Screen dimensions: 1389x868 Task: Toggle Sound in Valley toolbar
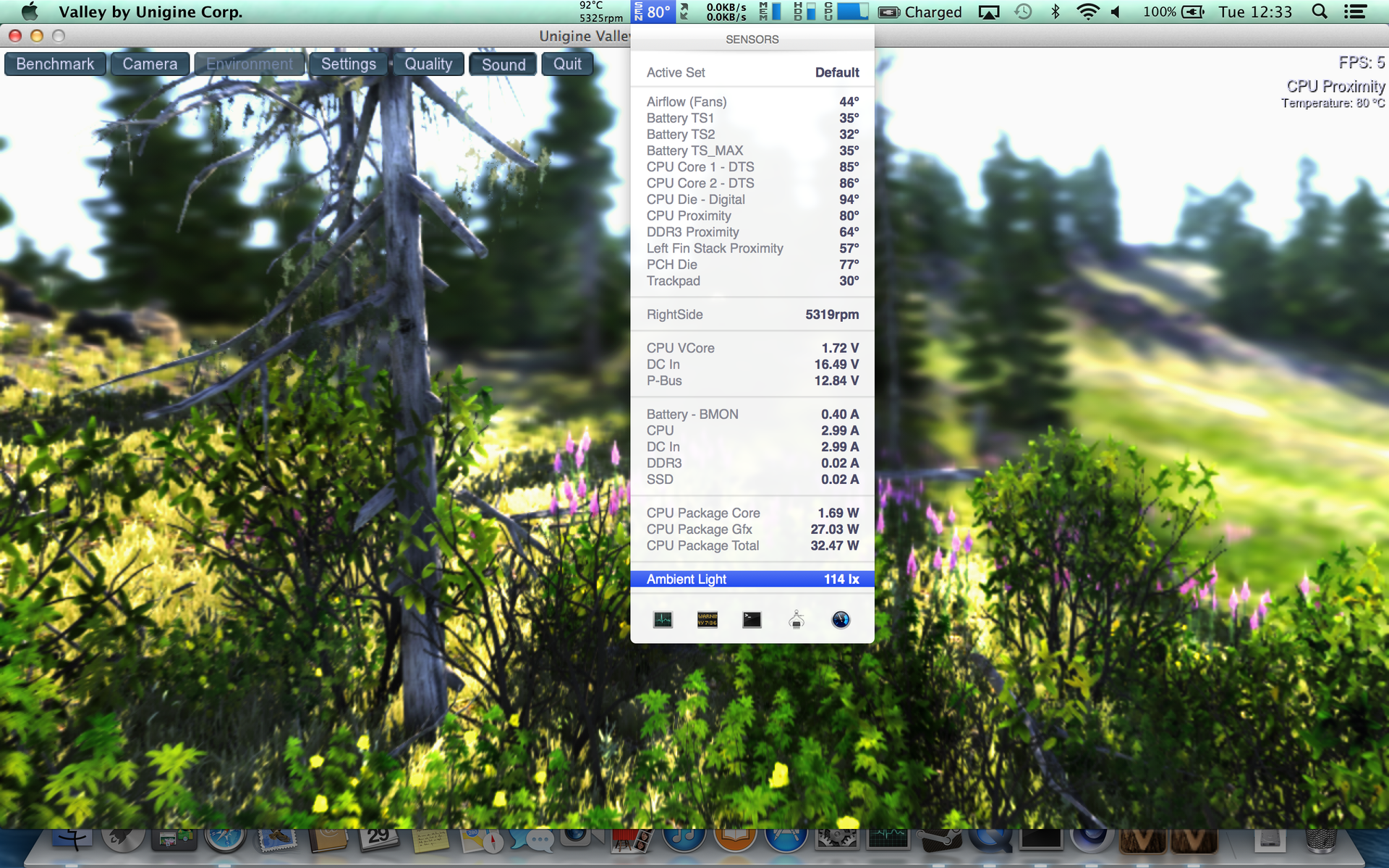tap(504, 64)
